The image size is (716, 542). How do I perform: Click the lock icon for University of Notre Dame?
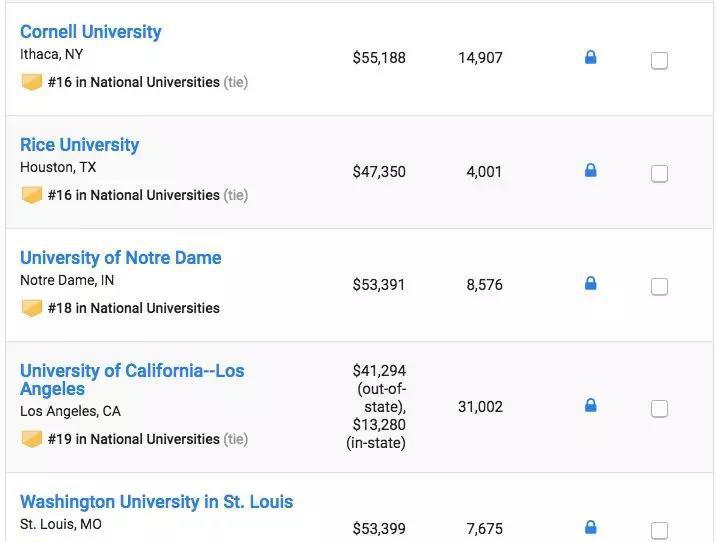pos(590,283)
